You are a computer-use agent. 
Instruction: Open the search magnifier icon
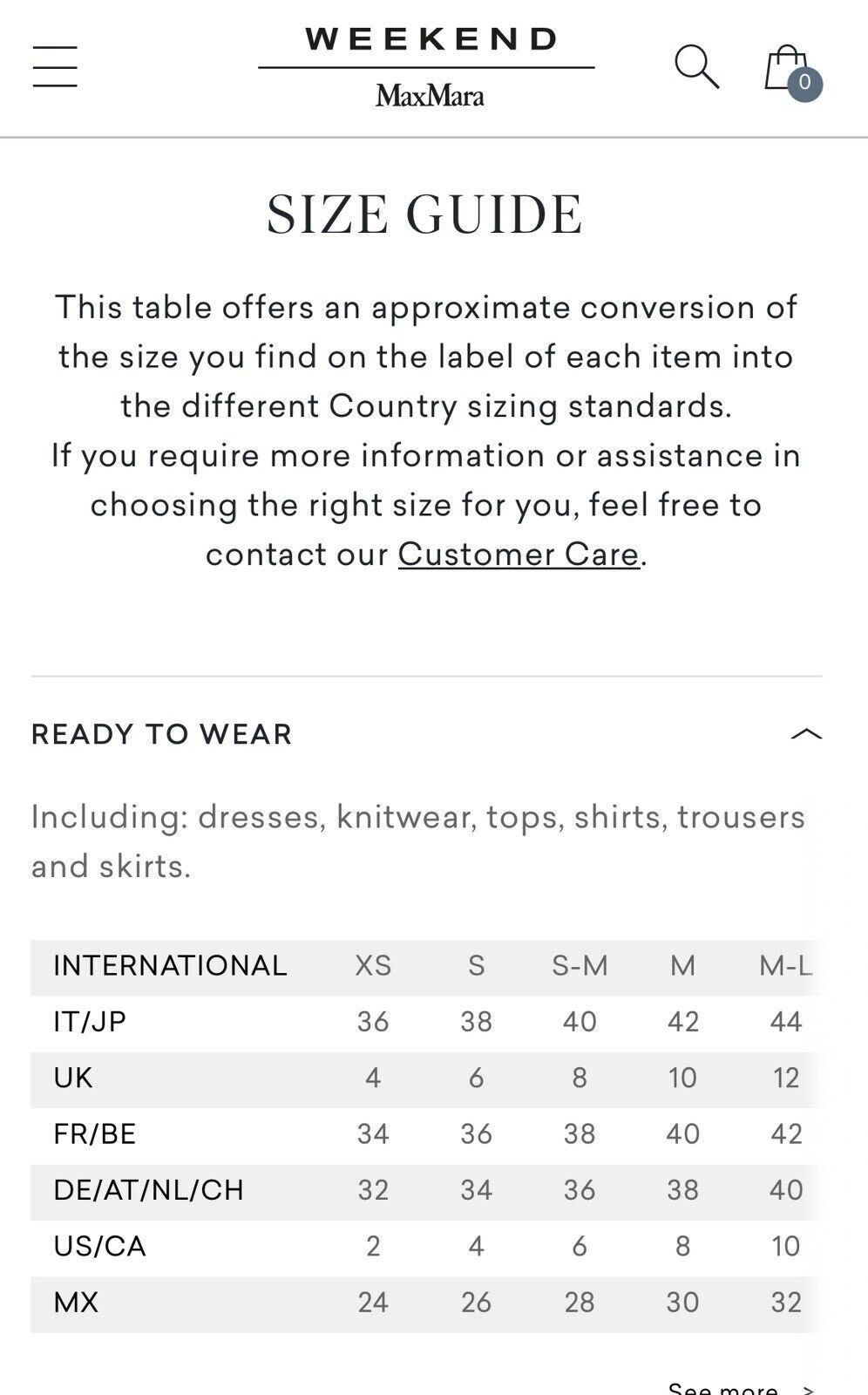click(x=697, y=66)
